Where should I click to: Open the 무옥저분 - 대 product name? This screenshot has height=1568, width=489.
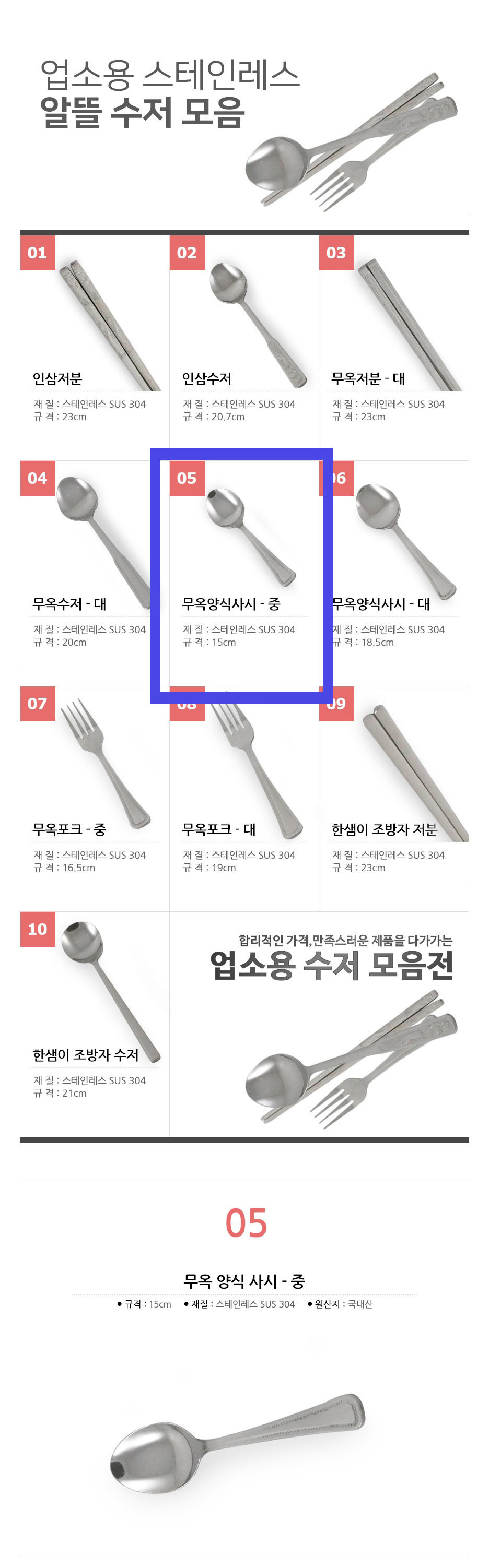tap(368, 378)
